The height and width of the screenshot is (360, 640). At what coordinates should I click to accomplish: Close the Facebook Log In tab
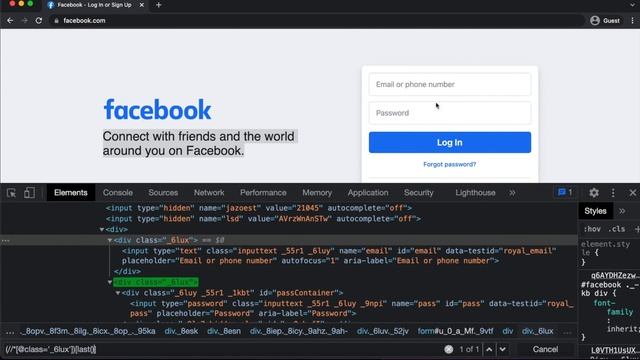click(x=142, y=5)
